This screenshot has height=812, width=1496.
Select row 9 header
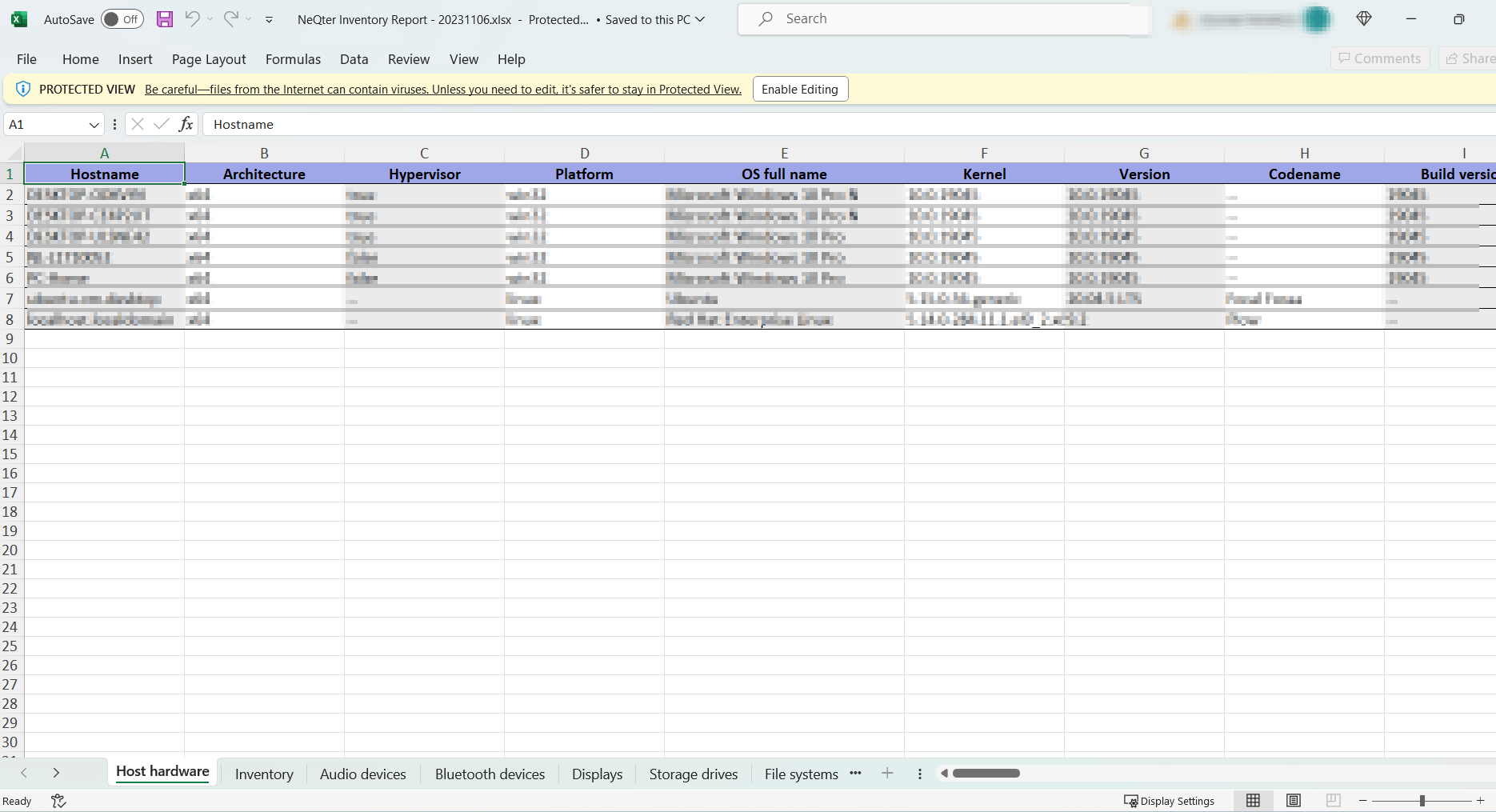11,338
